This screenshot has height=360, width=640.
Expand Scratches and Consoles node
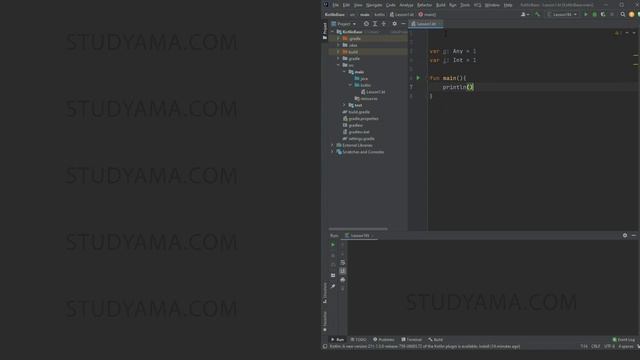coord(332,152)
